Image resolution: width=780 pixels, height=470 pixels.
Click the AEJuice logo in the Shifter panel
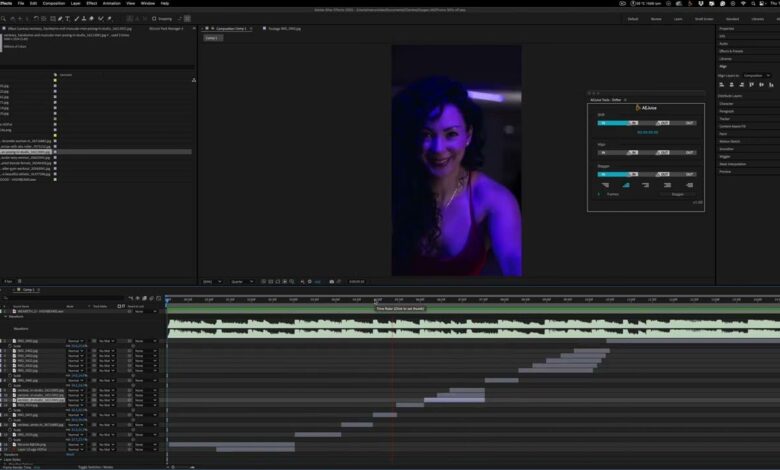pos(646,108)
